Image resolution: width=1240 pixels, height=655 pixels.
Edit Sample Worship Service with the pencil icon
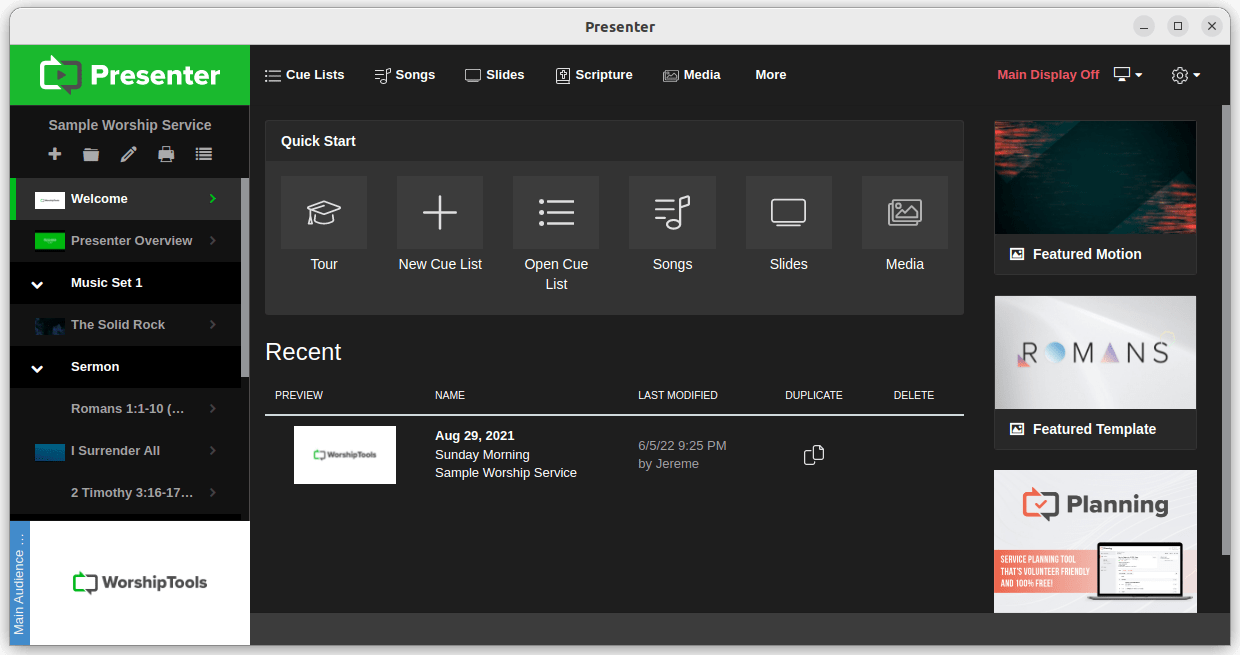(128, 154)
